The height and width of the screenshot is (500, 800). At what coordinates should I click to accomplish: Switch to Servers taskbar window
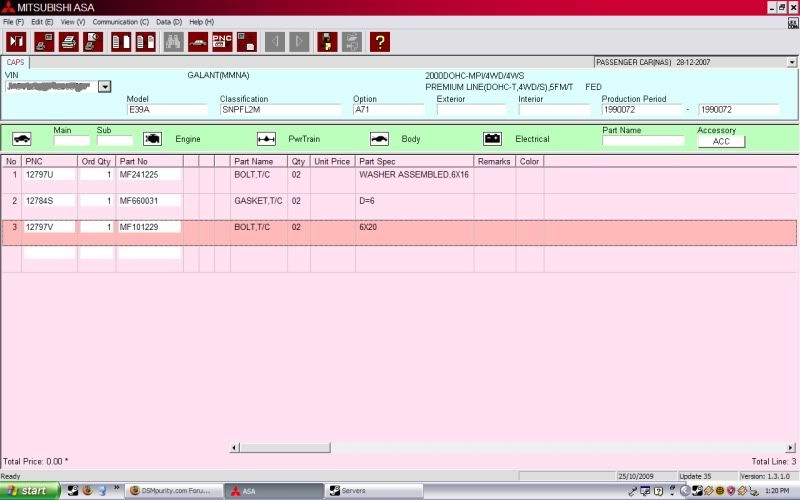[x=374, y=491]
